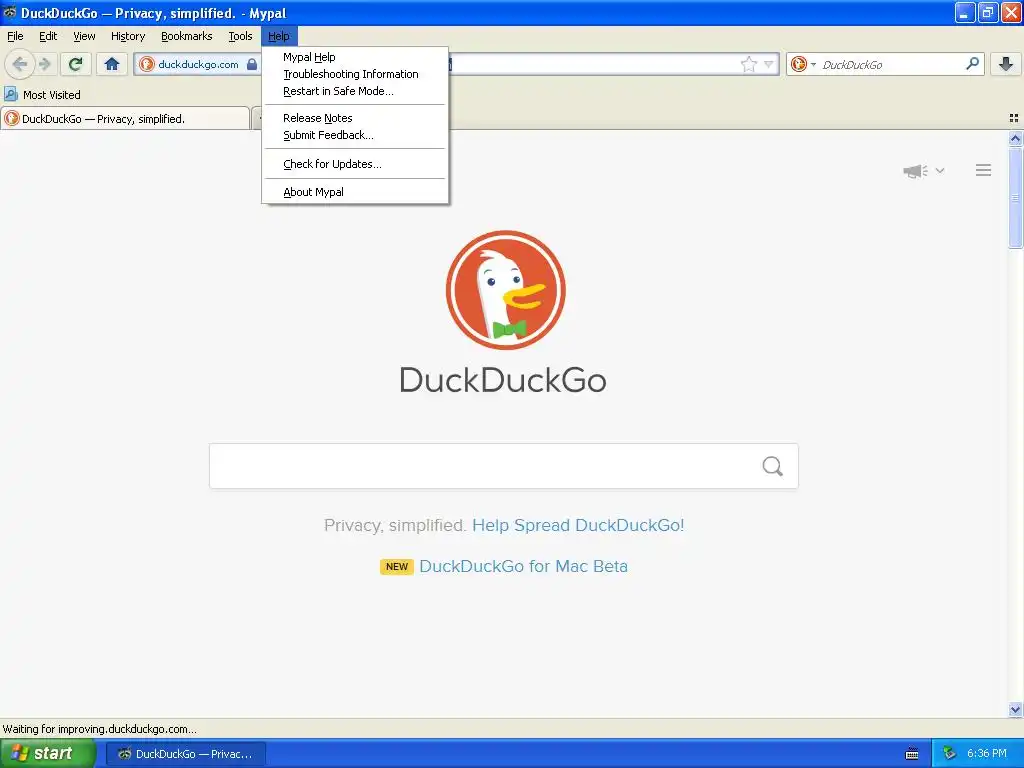
Task: Click the keyboard tray icon
Action: click(x=912, y=754)
